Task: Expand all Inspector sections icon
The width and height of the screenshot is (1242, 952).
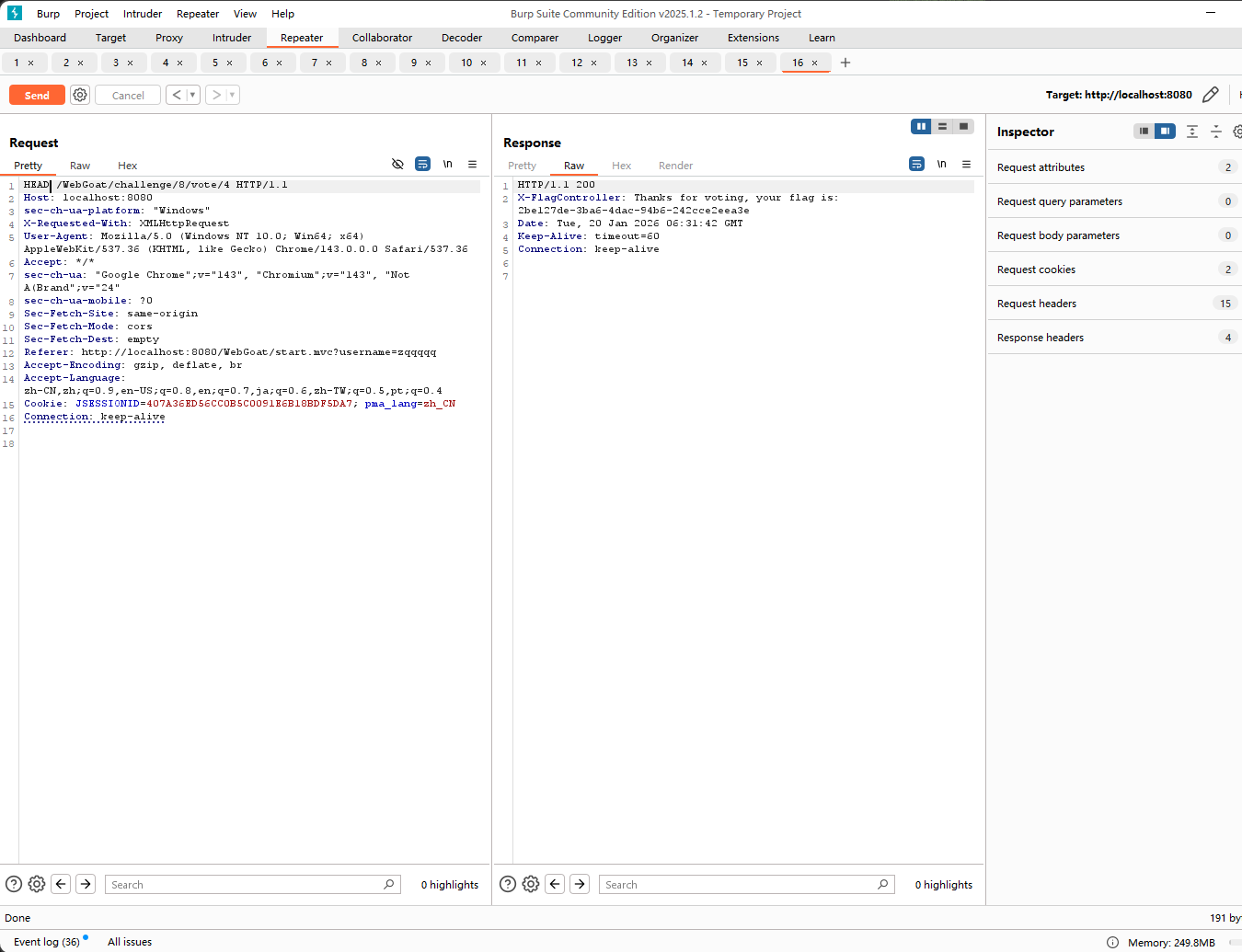Action: (1192, 132)
